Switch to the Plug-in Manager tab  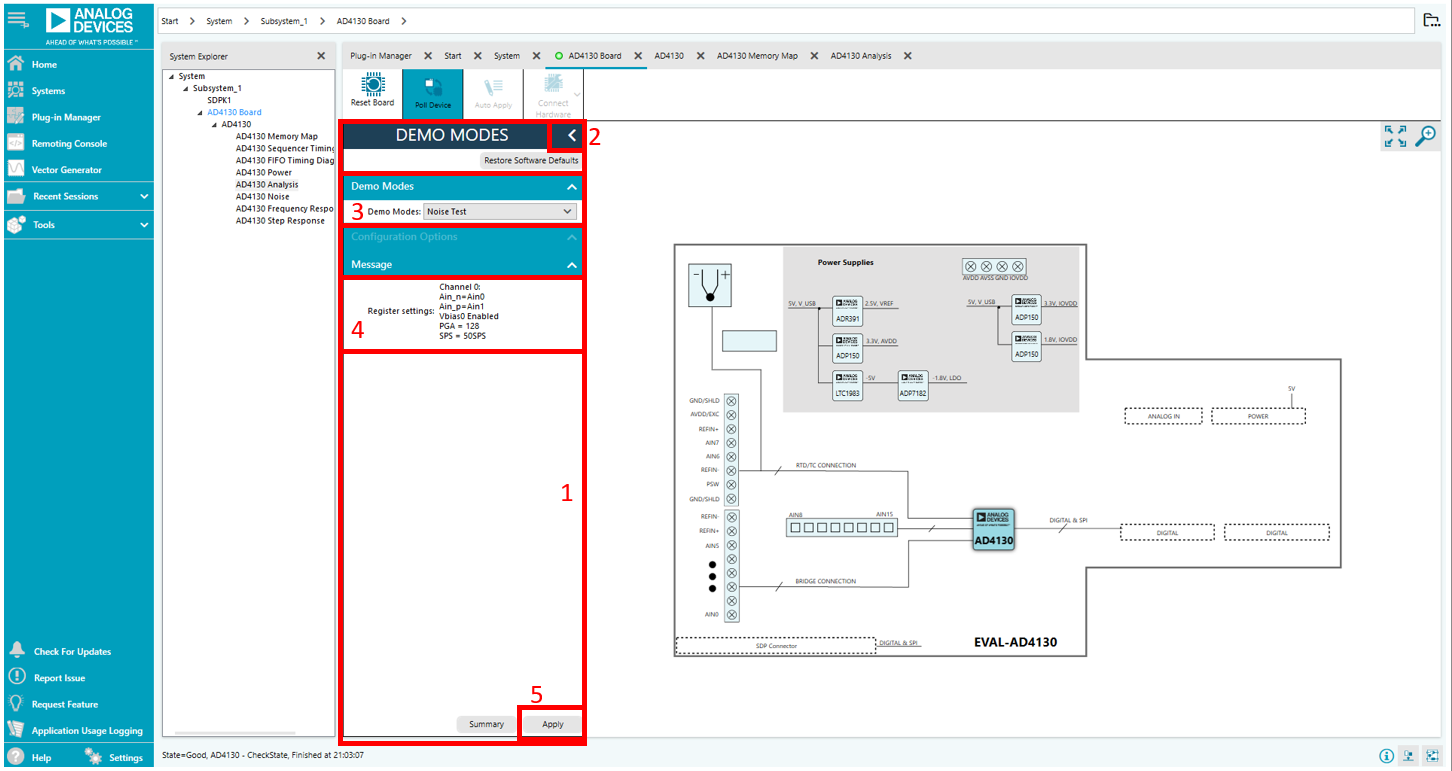pyautogui.click(x=381, y=56)
